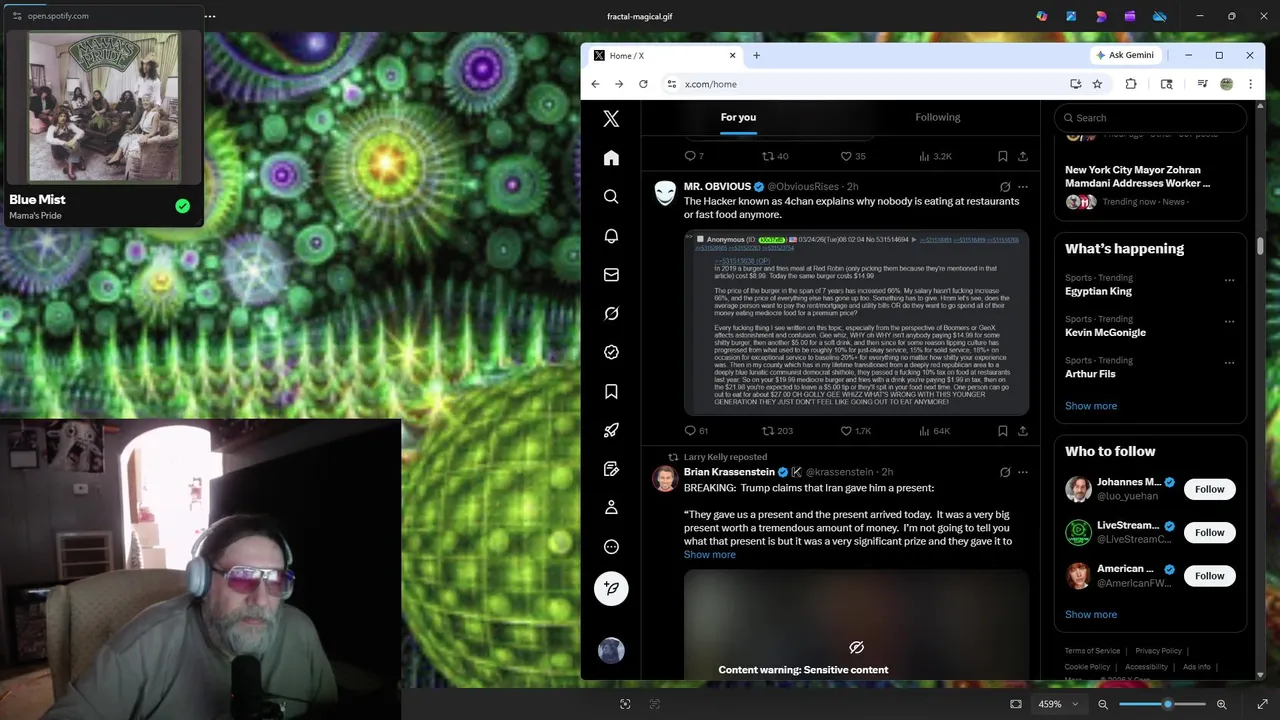Image resolution: width=1280 pixels, height=720 pixels.
Task: Open Bookmarks icon in X sidebar
Action: tap(611, 391)
